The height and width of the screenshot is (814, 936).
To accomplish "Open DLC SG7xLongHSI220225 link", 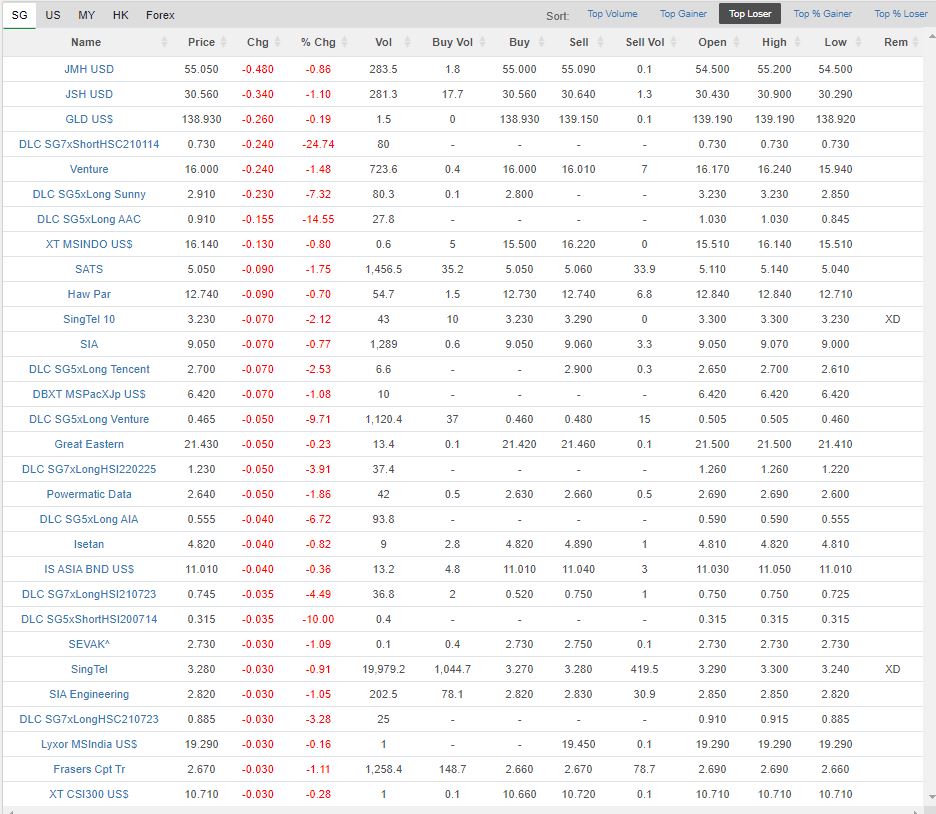I will pyautogui.click(x=89, y=470).
